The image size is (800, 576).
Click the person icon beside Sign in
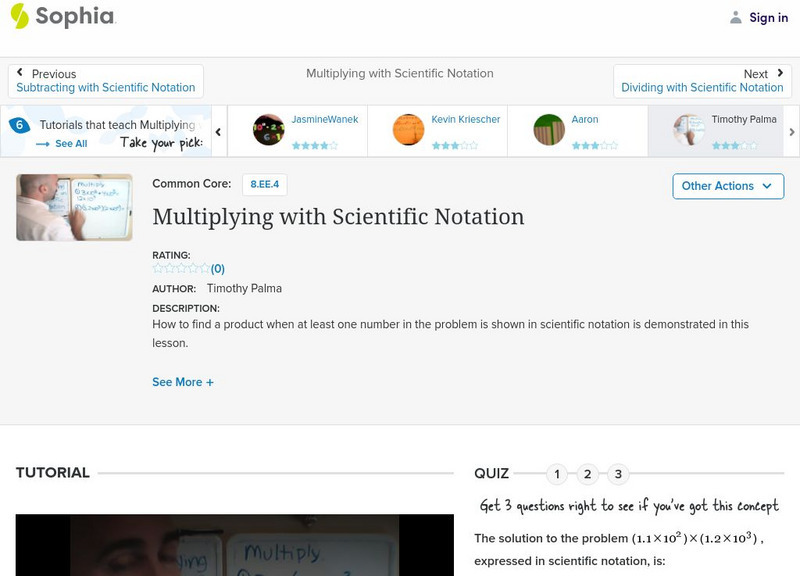tap(735, 16)
